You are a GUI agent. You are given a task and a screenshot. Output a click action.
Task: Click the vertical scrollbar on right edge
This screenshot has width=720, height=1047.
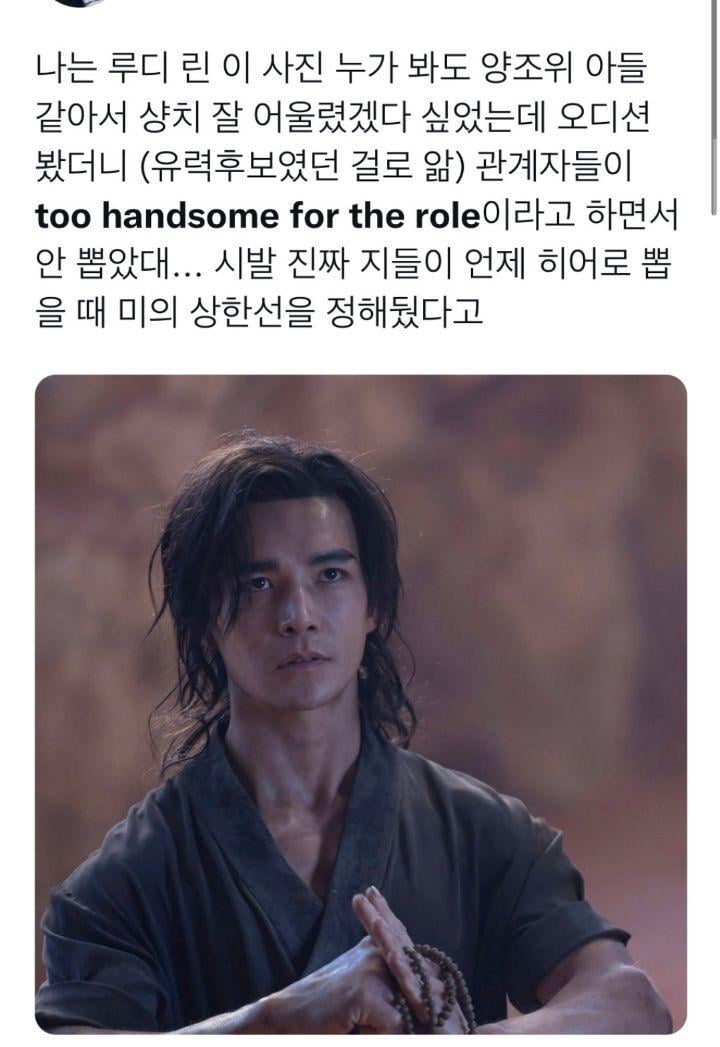[x=713, y=107]
